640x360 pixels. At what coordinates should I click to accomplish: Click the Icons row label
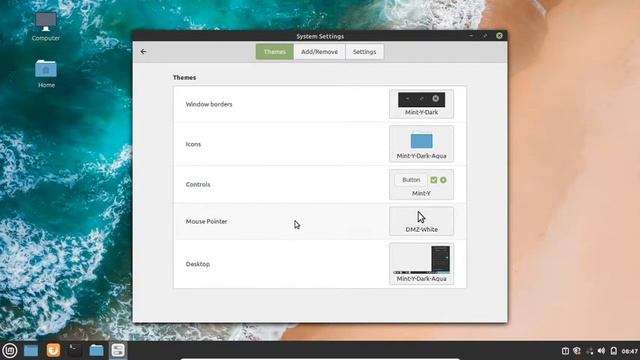pyautogui.click(x=193, y=144)
